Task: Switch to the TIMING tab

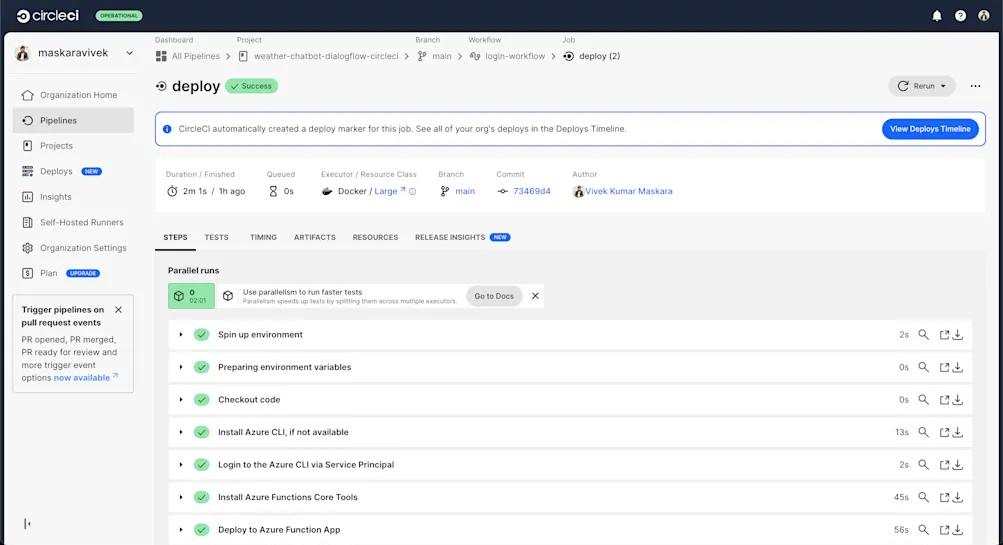Action: [x=264, y=237]
